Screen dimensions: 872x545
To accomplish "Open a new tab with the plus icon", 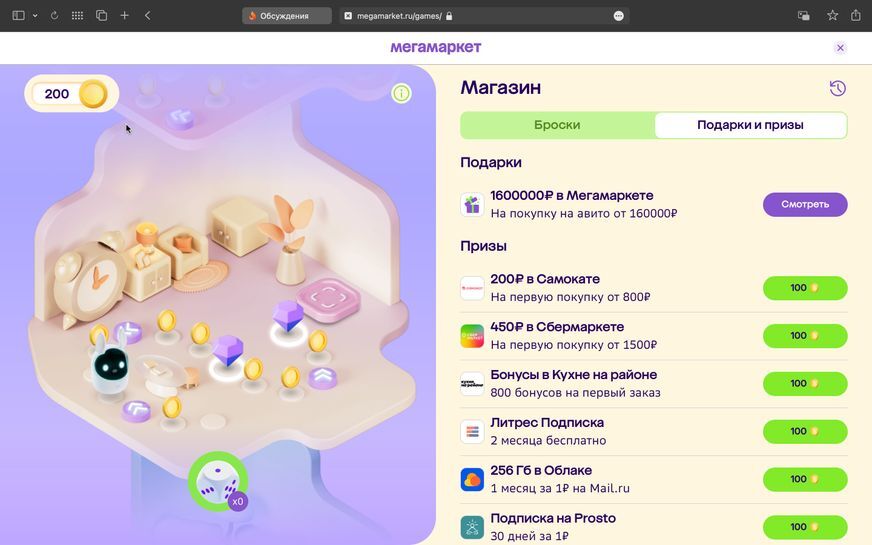I will [x=125, y=16].
